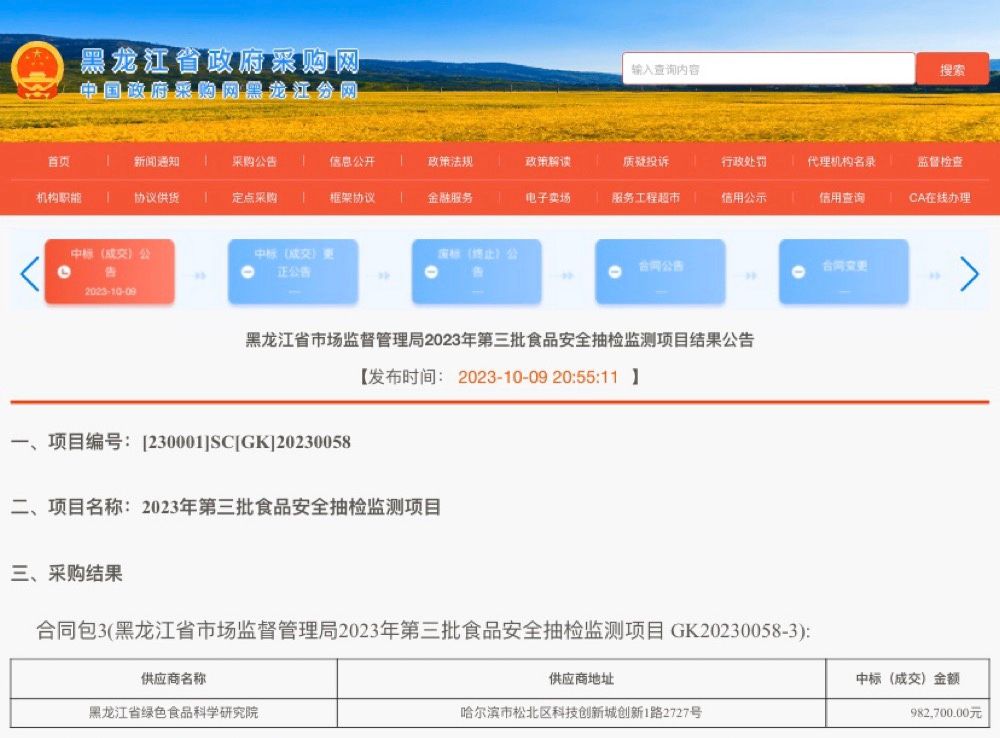
Task: Open the 采购公告 menu item
Action: coord(254,161)
